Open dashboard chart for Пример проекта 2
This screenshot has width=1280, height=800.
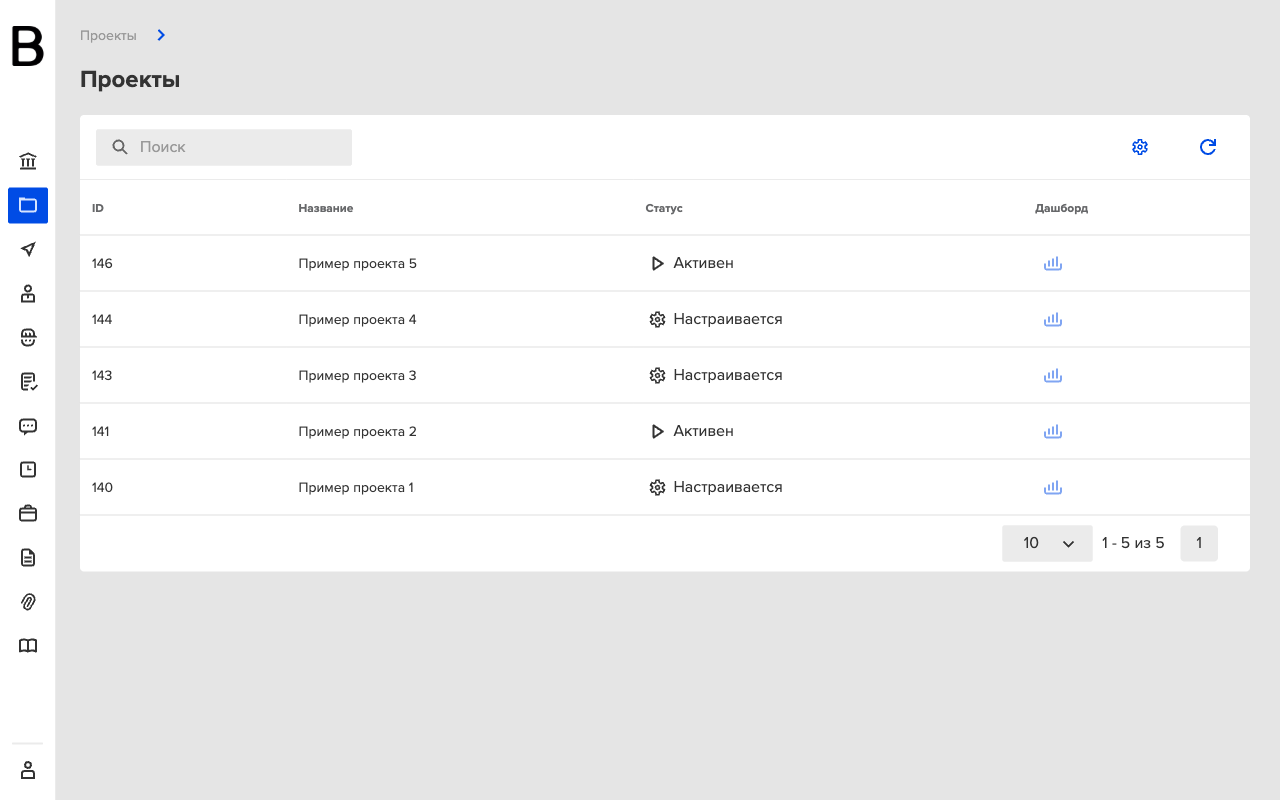[x=1052, y=432]
